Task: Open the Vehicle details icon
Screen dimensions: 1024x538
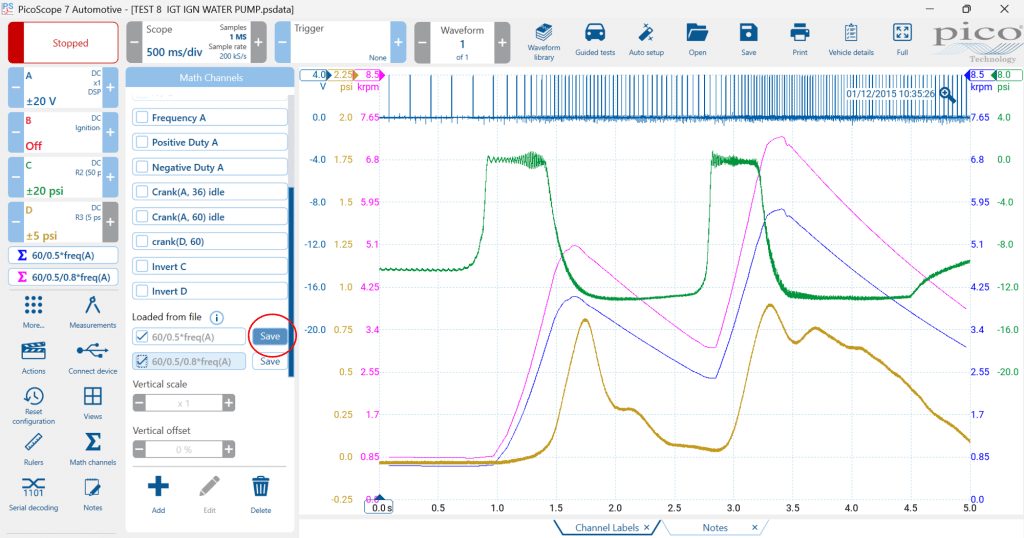Action: [x=851, y=40]
